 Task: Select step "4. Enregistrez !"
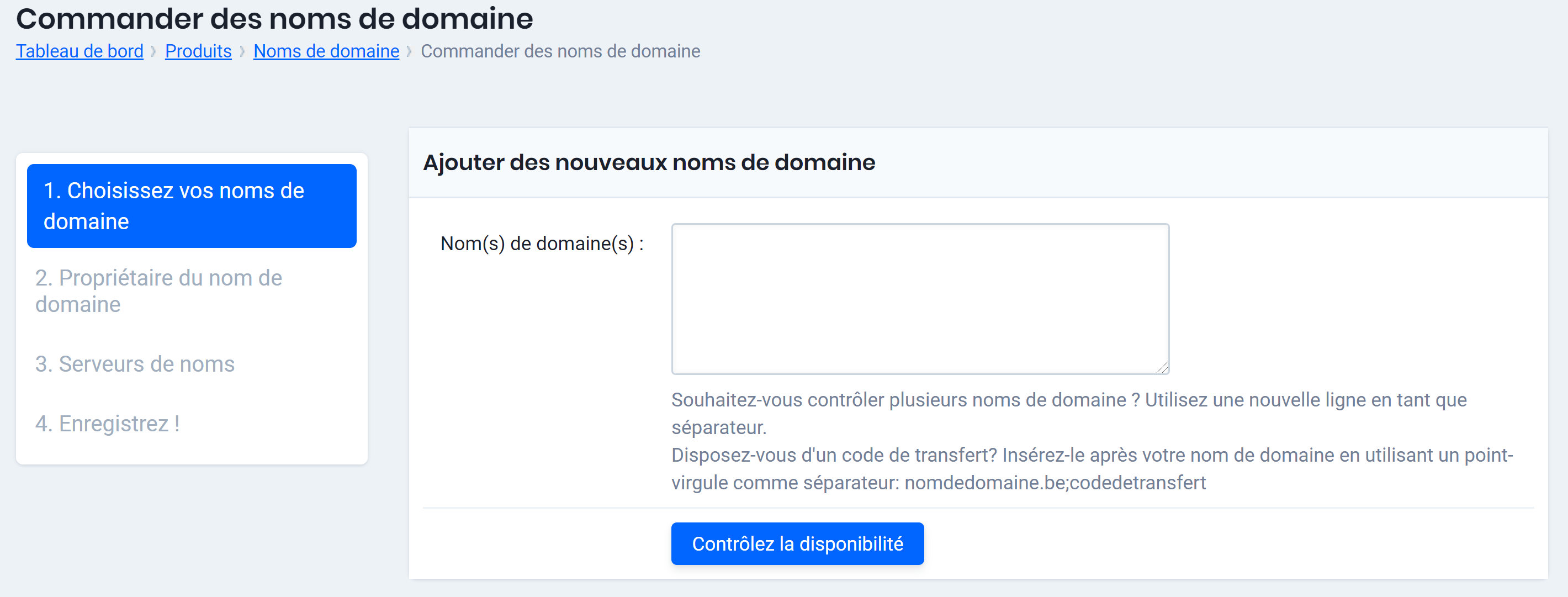point(108,424)
